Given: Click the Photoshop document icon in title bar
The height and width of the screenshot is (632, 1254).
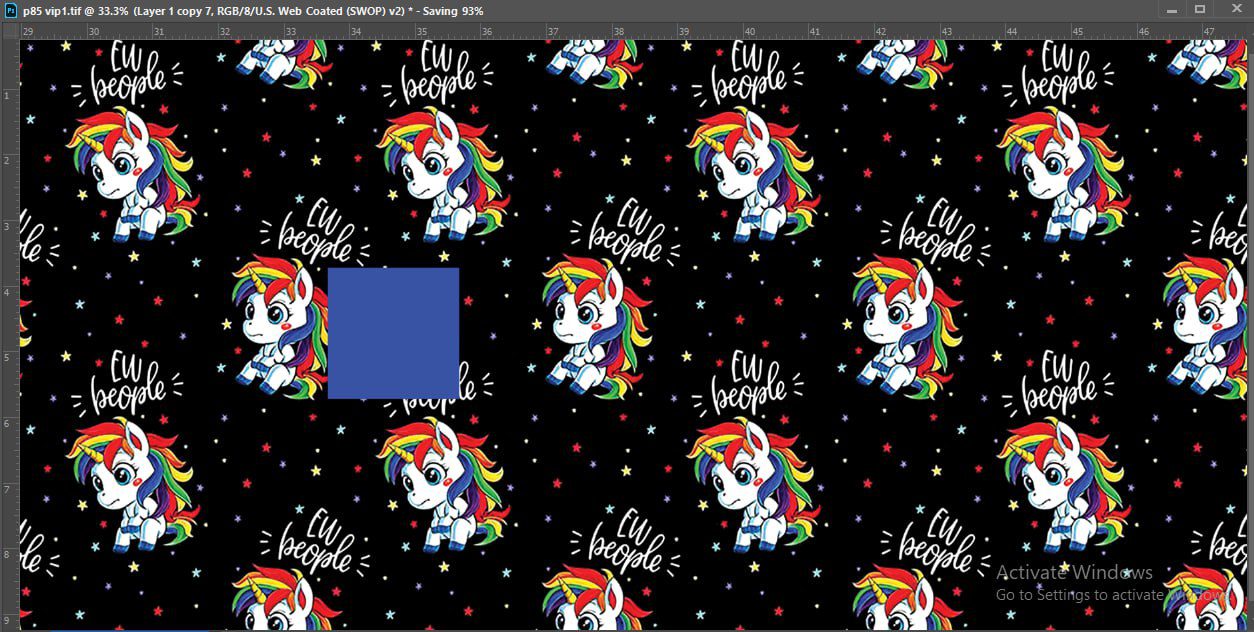Looking at the screenshot, I should (x=11, y=10).
